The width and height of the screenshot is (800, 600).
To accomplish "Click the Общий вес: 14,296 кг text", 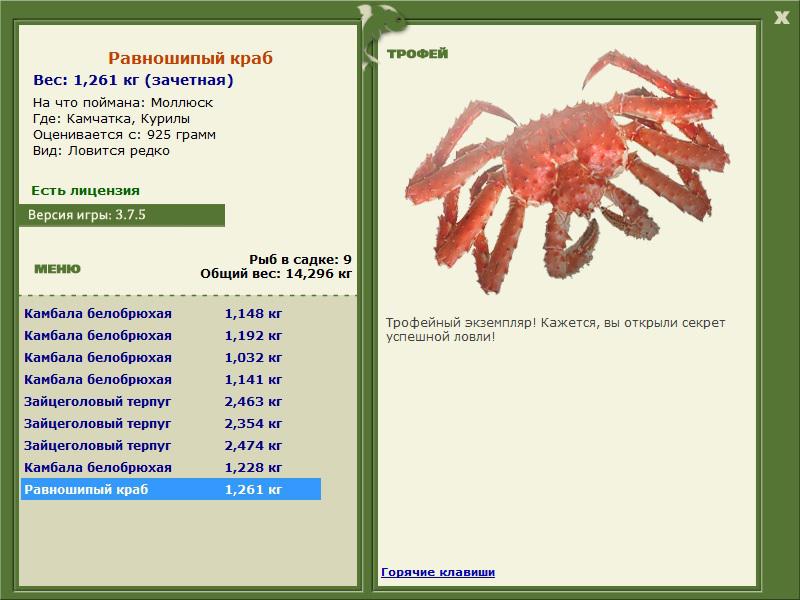I will click(276, 273).
